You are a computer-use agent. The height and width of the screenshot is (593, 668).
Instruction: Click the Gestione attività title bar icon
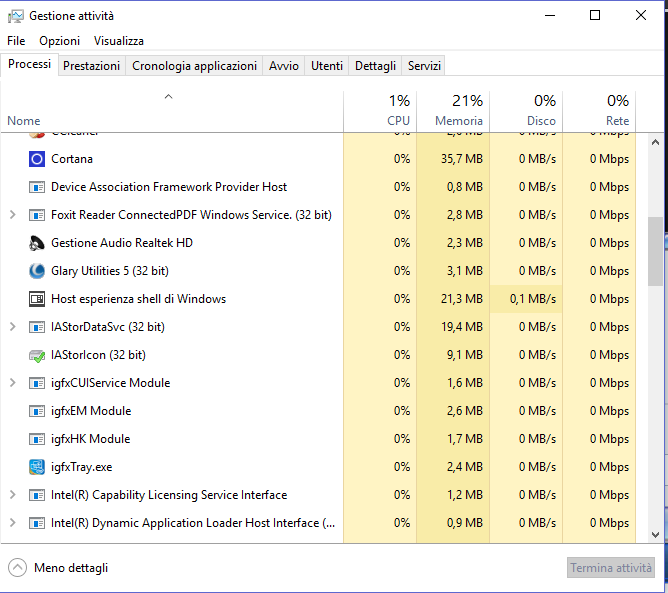click(16, 17)
